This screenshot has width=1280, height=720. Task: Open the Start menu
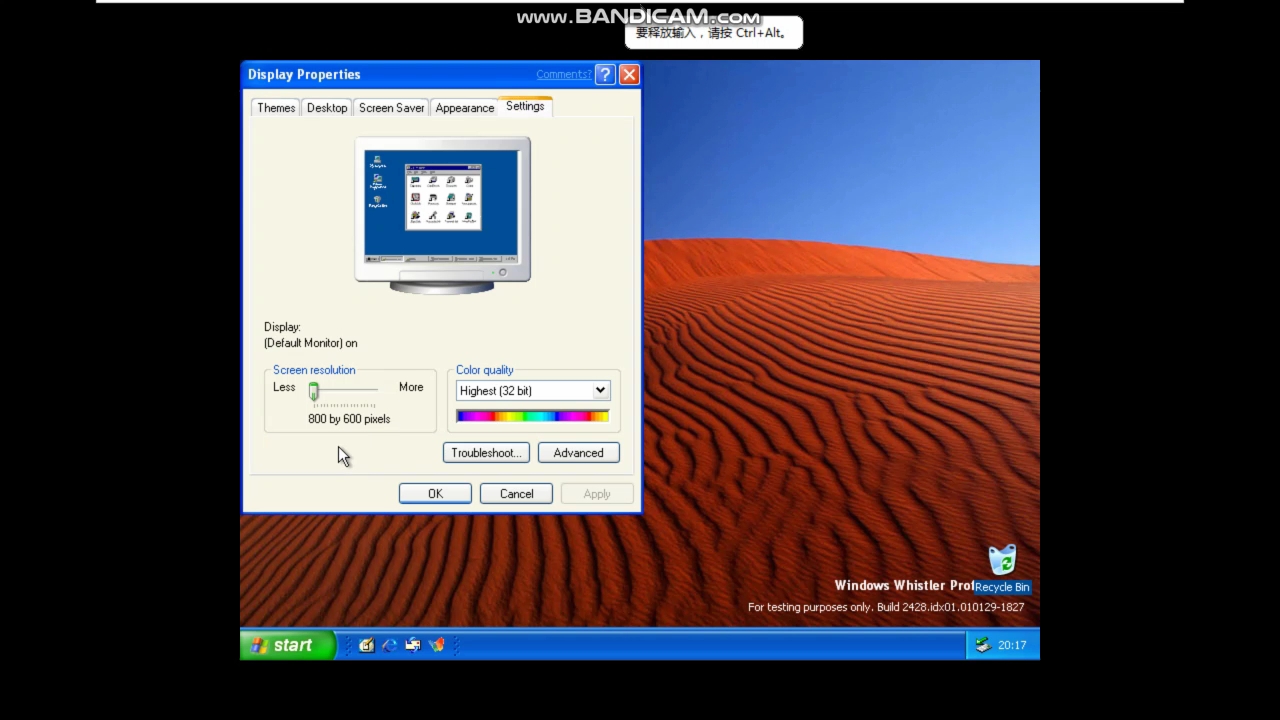[x=287, y=645]
